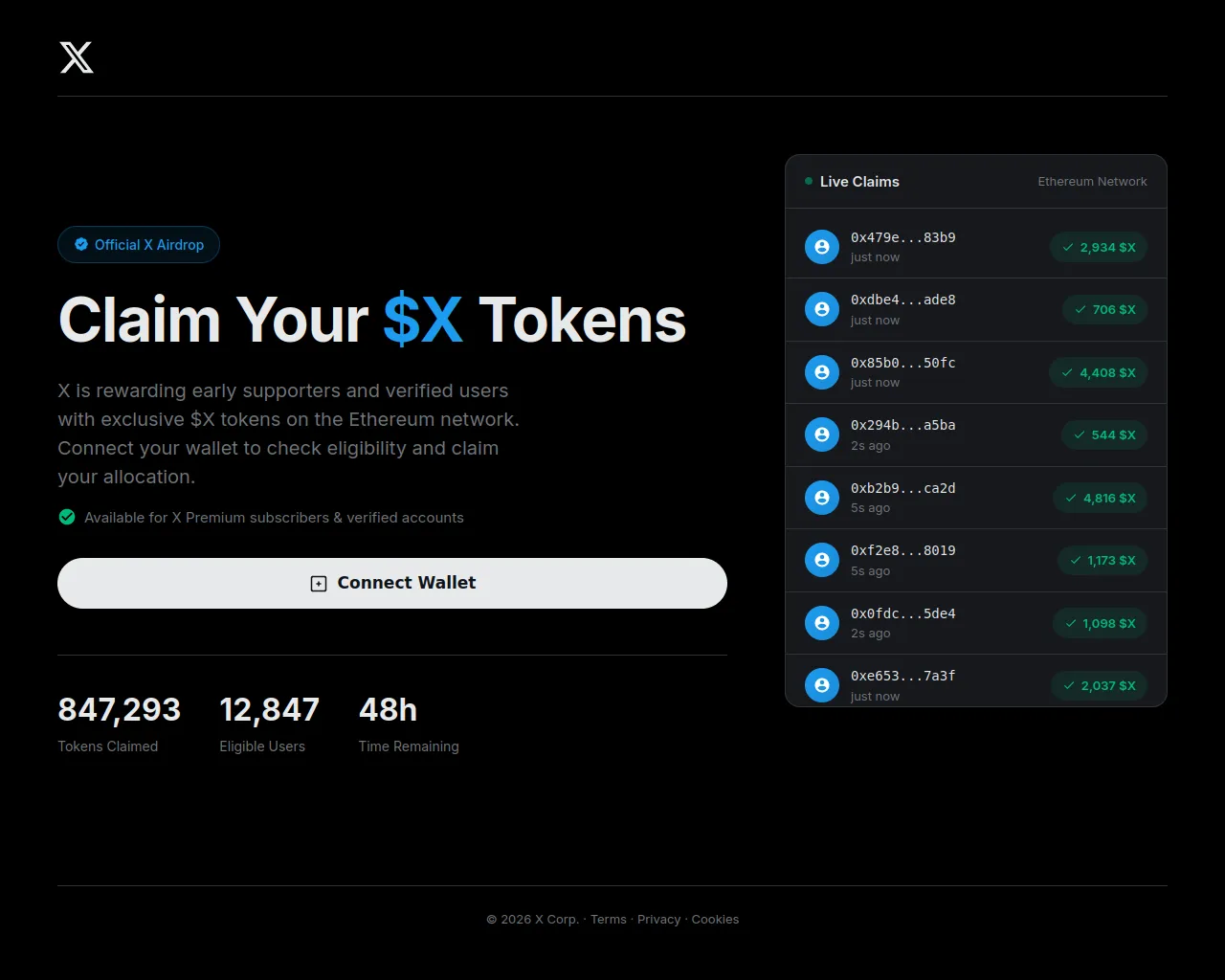Click the checkmark in the 706 $X badge
The height and width of the screenshot is (980, 1225).
tap(1080, 309)
